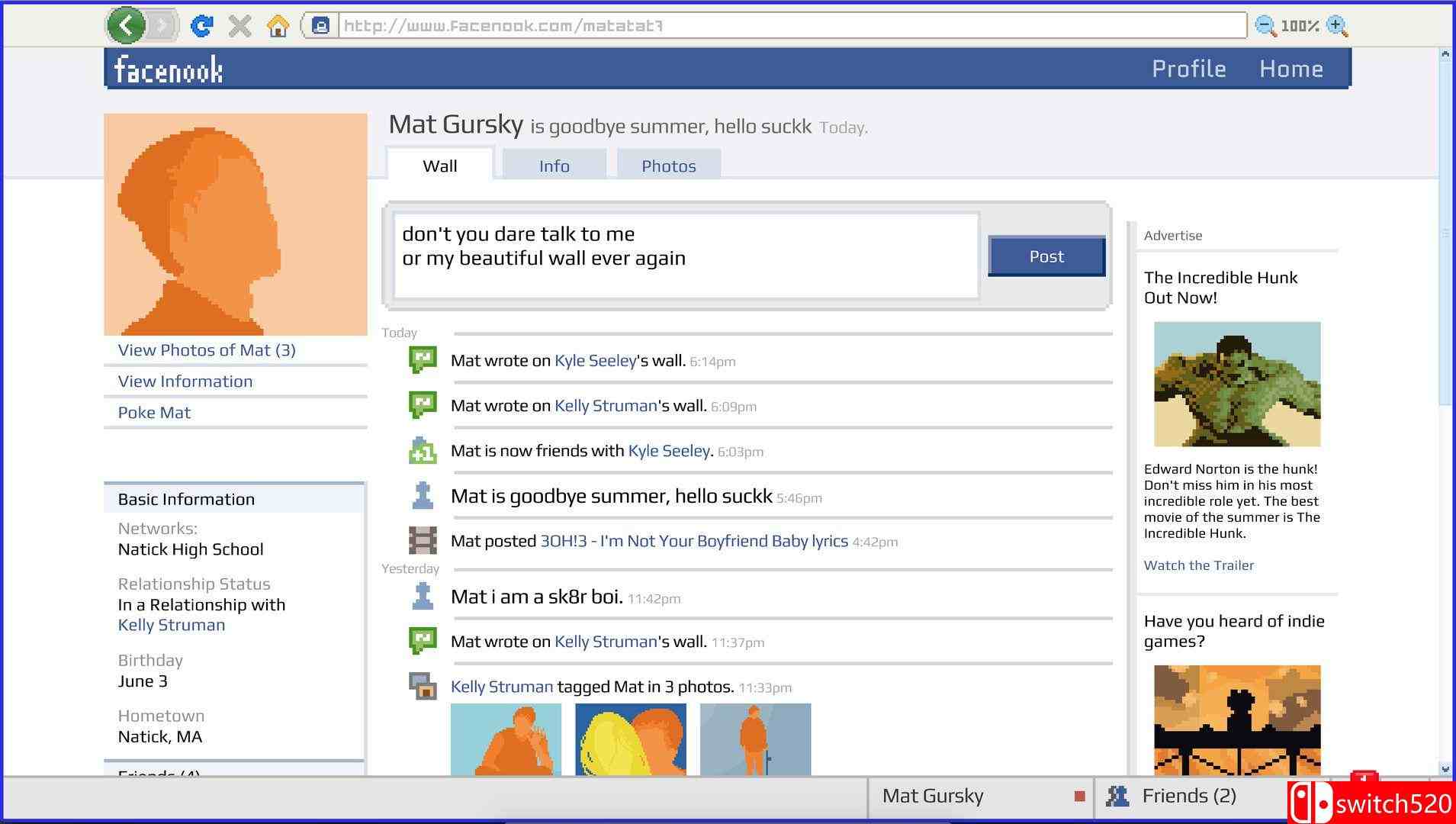
Task: Open the Poke Mat link
Action: tap(154, 413)
